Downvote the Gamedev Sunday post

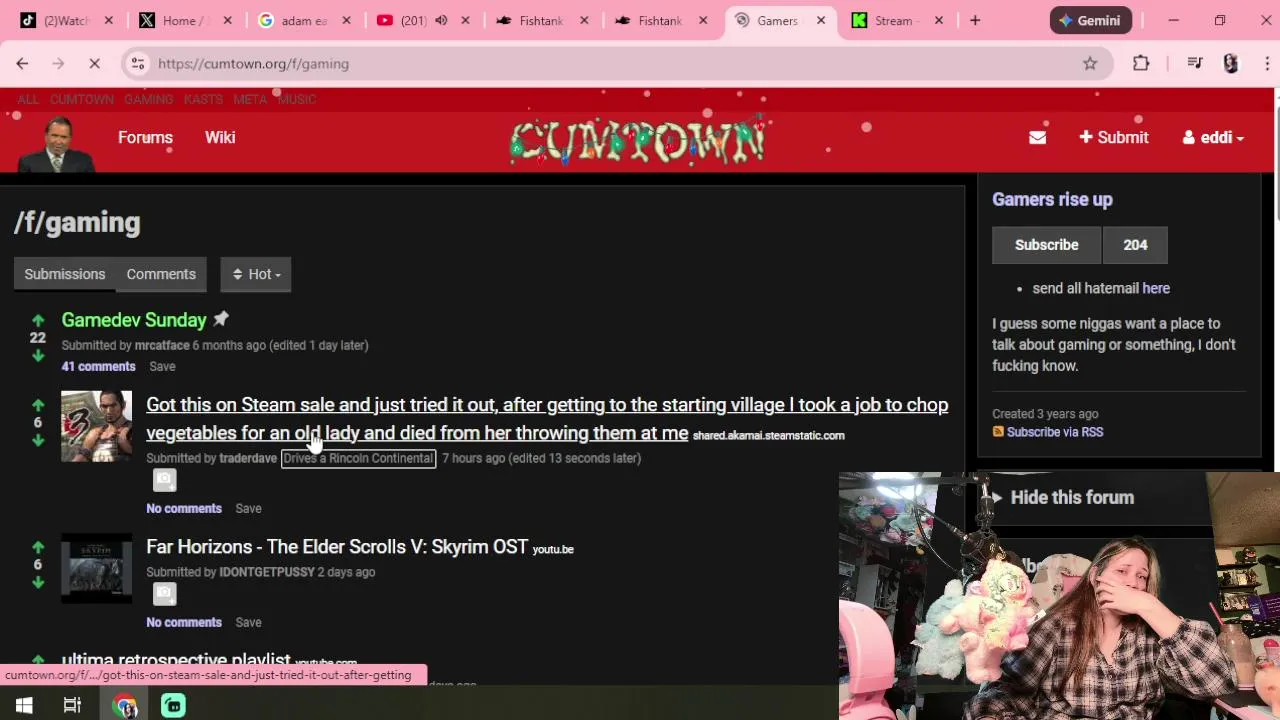tap(38, 356)
